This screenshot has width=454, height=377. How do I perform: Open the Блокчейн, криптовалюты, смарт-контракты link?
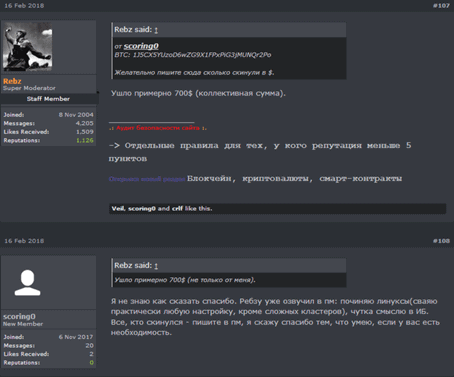[294, 179]
